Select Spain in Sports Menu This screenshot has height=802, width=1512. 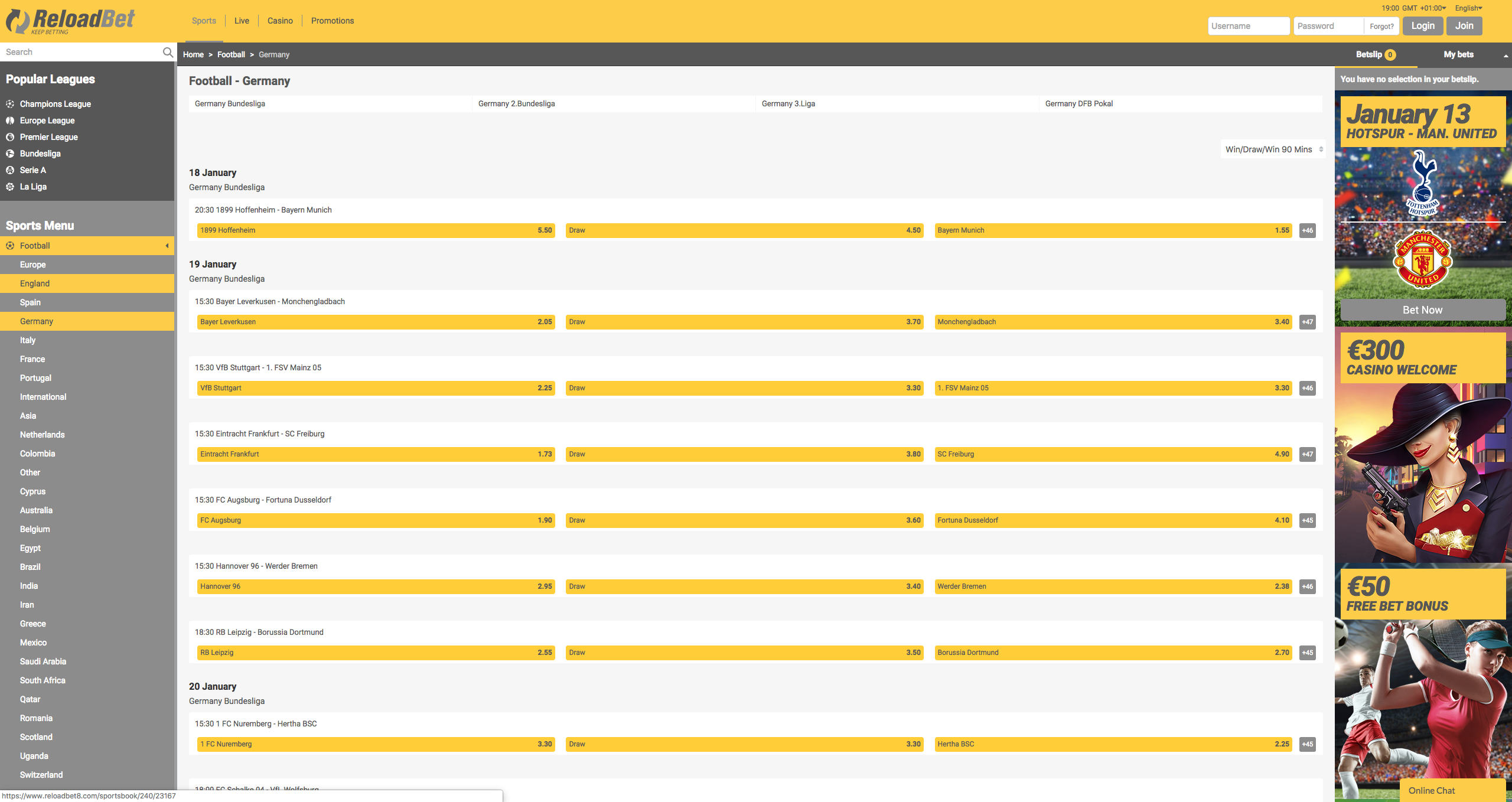coord(87,302)
